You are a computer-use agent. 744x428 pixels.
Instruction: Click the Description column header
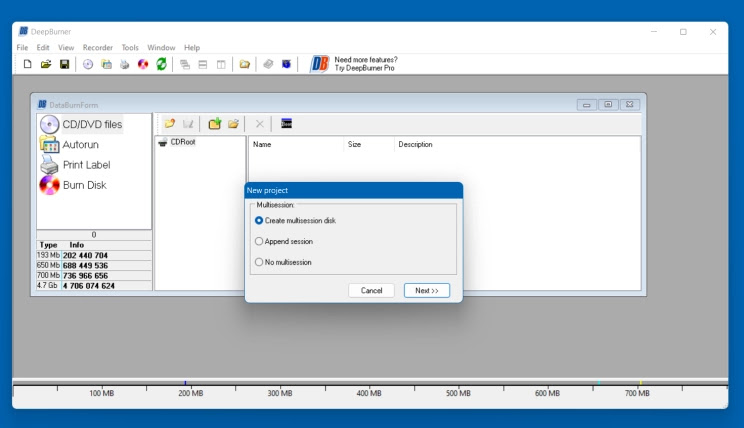pos(416,144)
